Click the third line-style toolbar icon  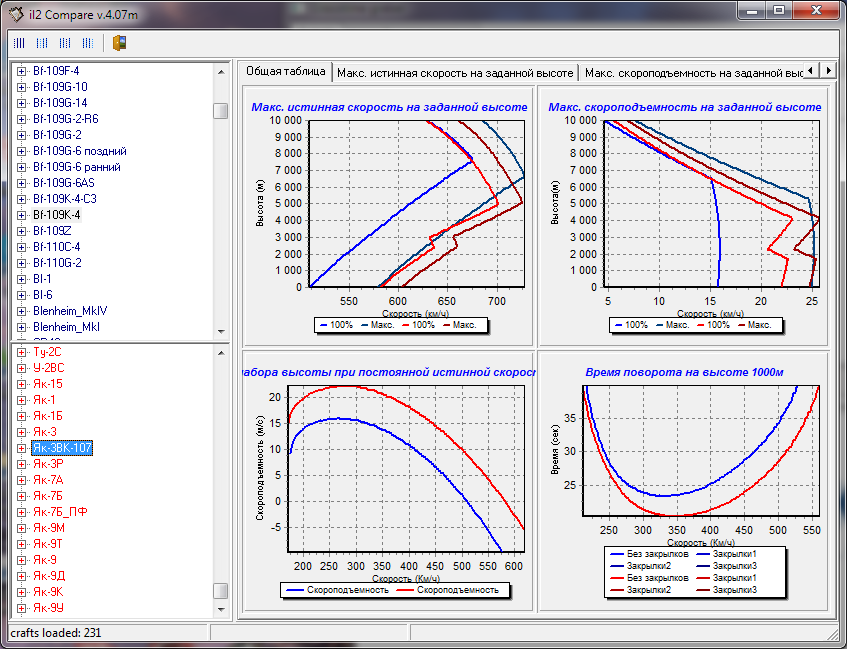click(65, 43)
